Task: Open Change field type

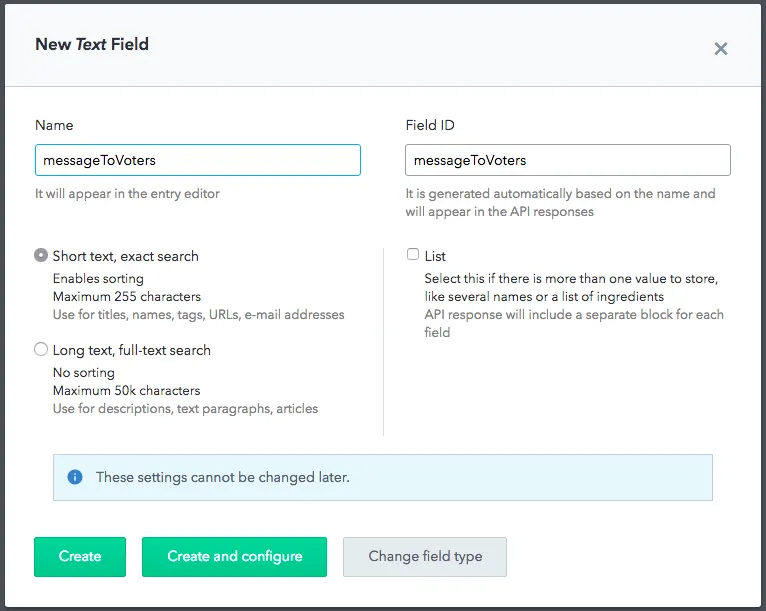Action: point(425,557)
